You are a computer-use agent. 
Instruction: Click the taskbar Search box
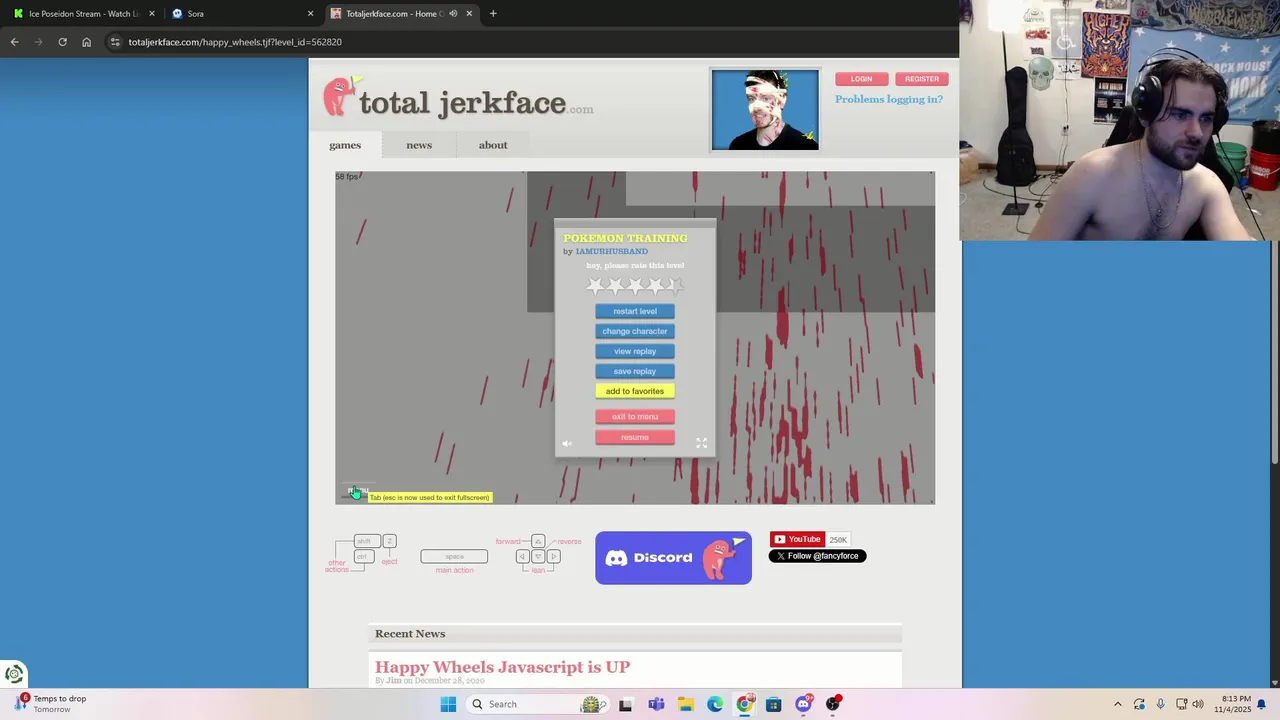coord(538,704)
